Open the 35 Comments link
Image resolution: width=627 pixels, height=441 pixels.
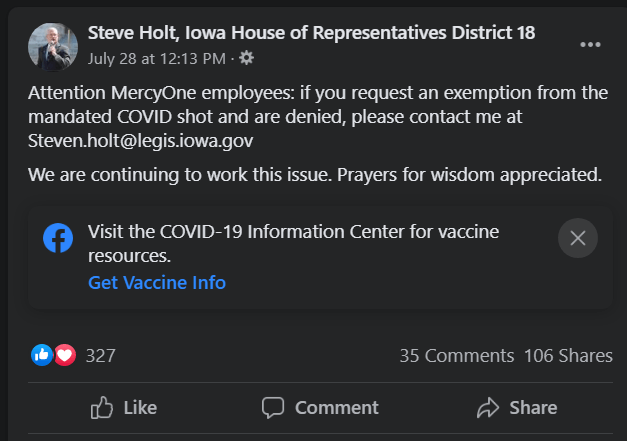(456, 355)
